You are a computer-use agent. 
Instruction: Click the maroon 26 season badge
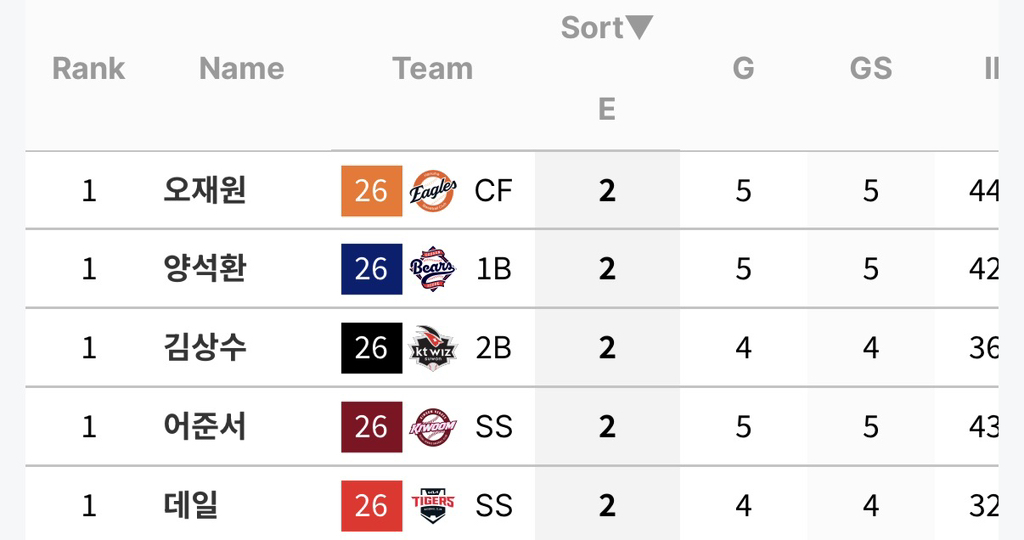[x=372, y=427]
